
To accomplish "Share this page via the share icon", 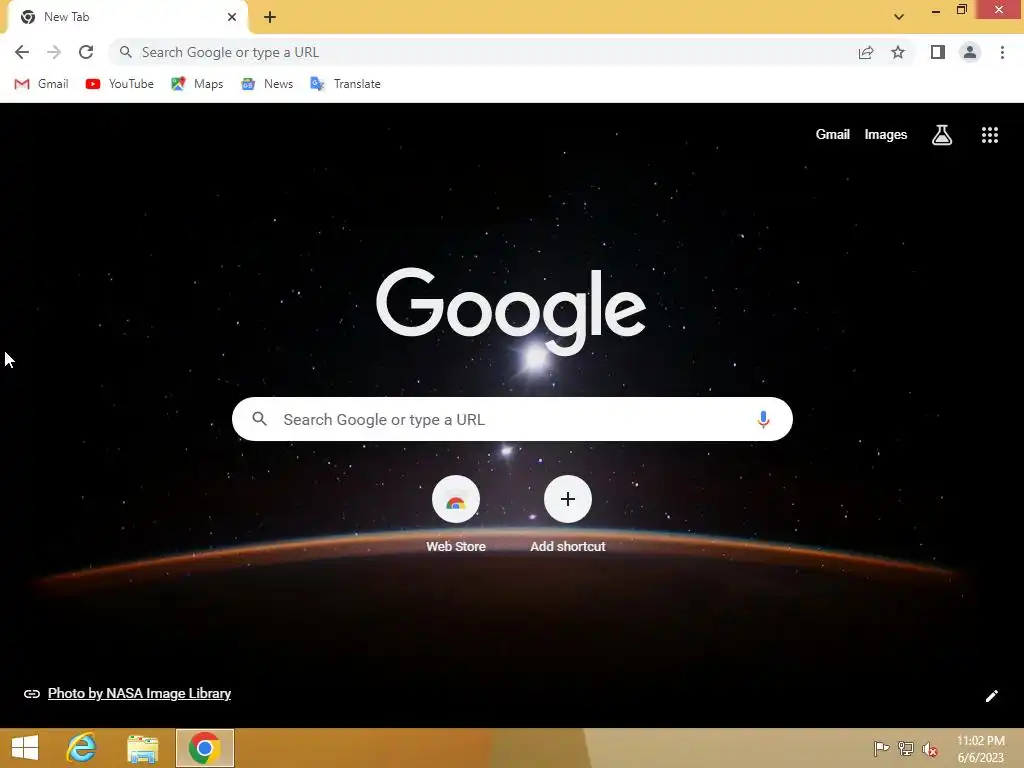I will pos(866,52).
